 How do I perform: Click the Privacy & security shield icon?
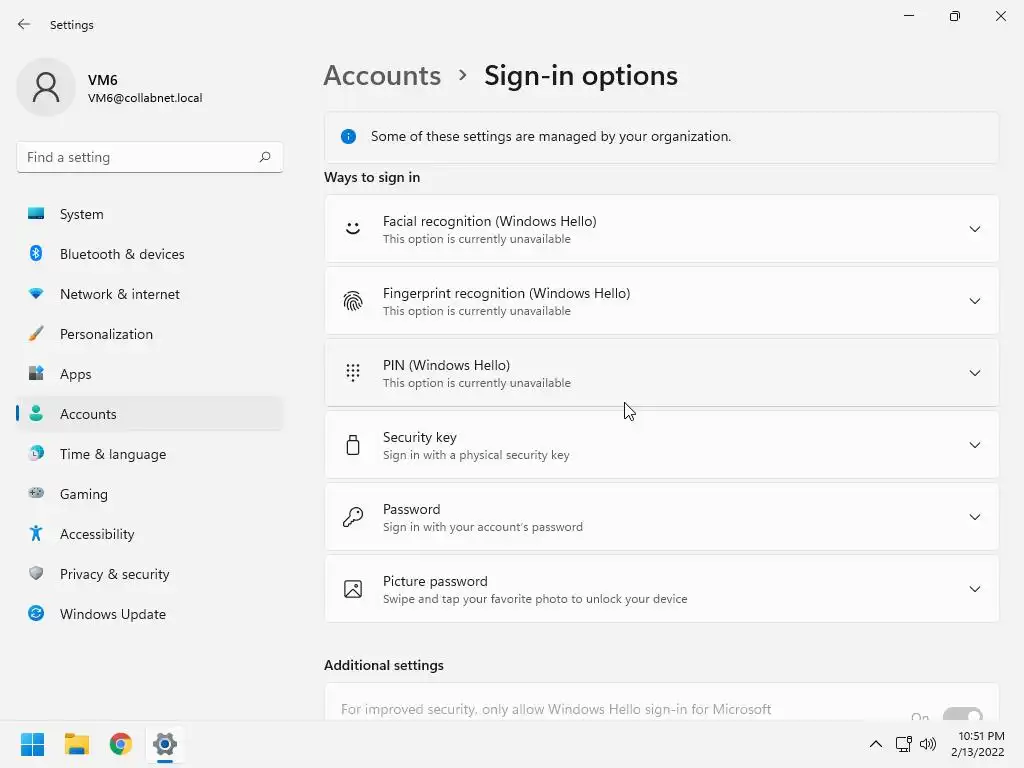(x=36, y=574)
